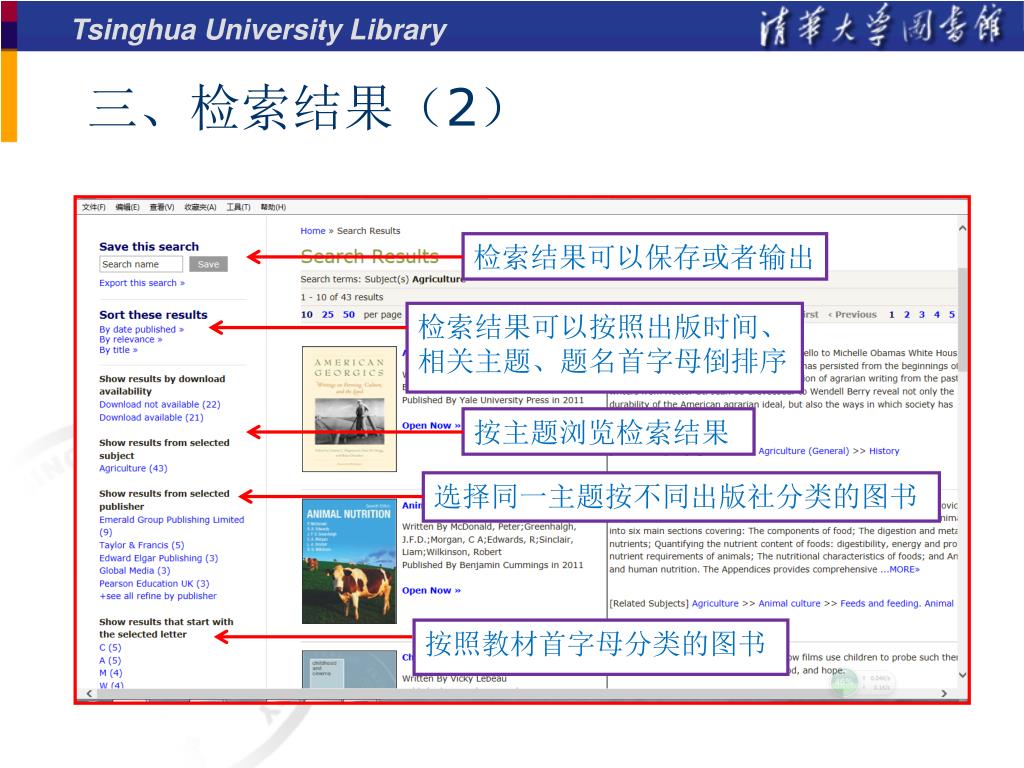Set 50 results per page
Image resolution: width=1024 pixels, height=768 pixels.
(x=349, y=314)
